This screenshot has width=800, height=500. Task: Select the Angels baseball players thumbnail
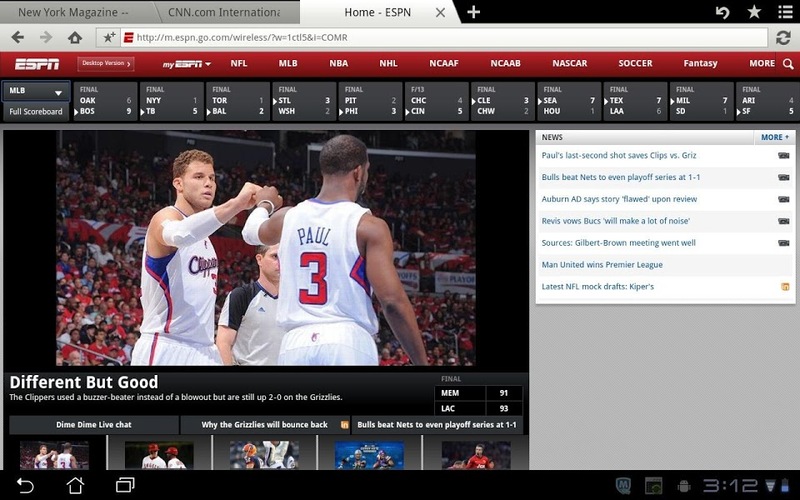[159, 456]
